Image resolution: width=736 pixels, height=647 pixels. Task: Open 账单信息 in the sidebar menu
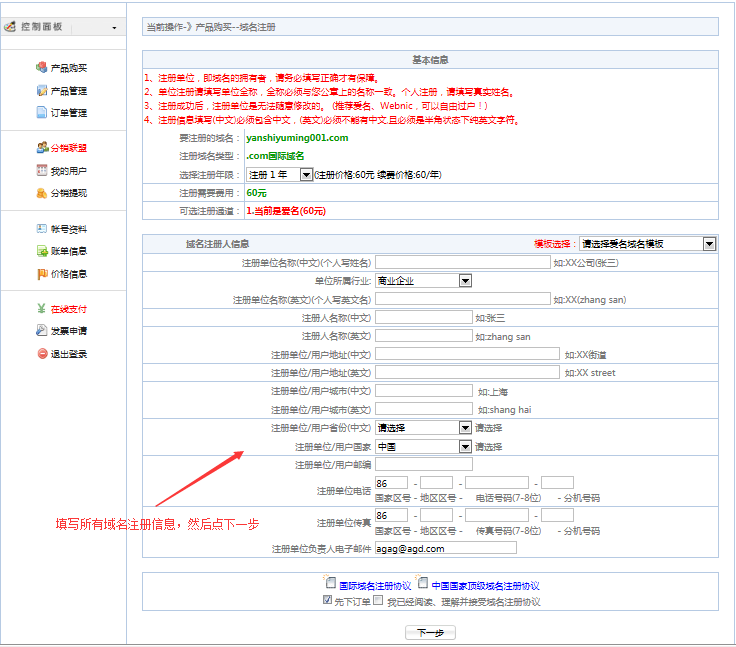pos(68,251)
